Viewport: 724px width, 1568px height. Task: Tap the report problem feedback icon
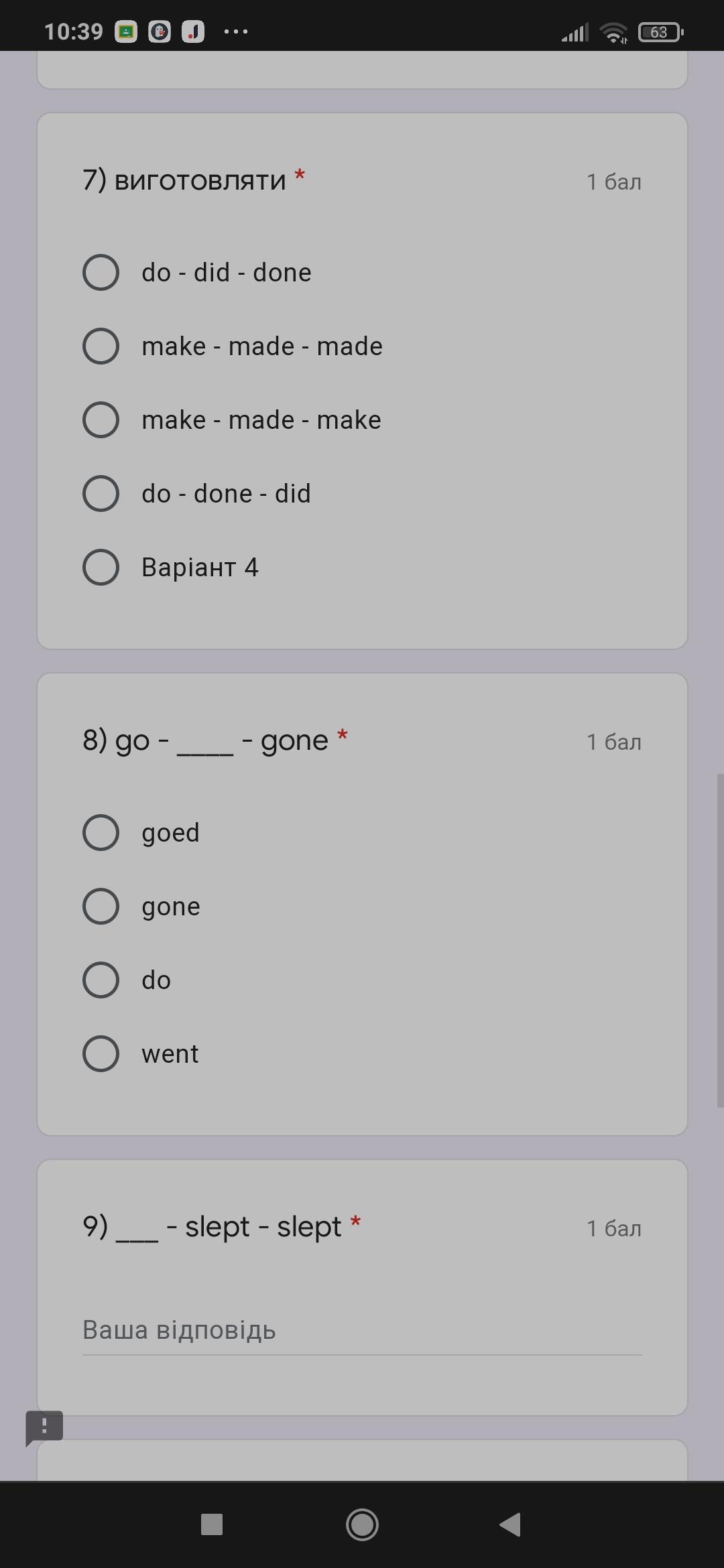44,1427
